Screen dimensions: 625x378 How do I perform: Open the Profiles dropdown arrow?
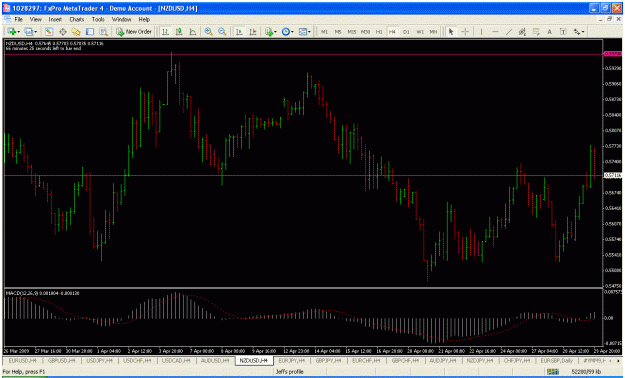coord(36,32)
